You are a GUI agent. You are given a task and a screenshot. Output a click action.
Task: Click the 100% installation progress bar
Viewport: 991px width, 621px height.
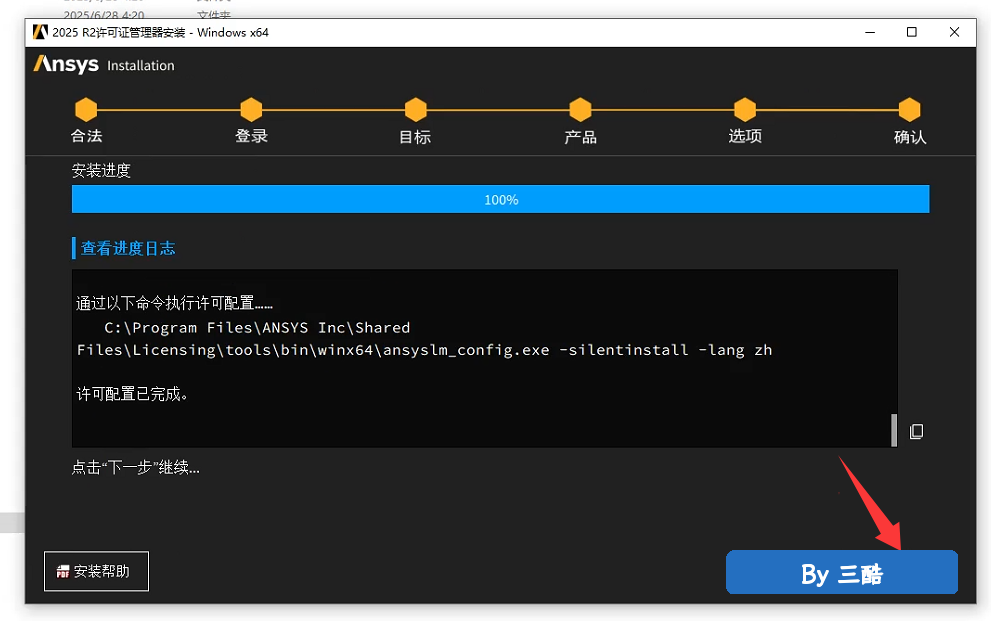coord(501,199)
